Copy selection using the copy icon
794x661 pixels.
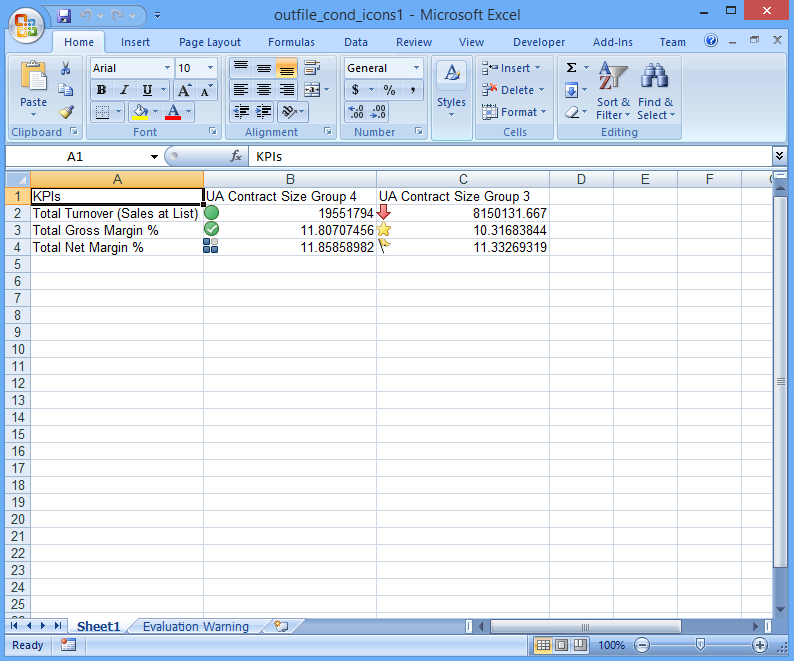pyautogui.click(x=65, y=90)
